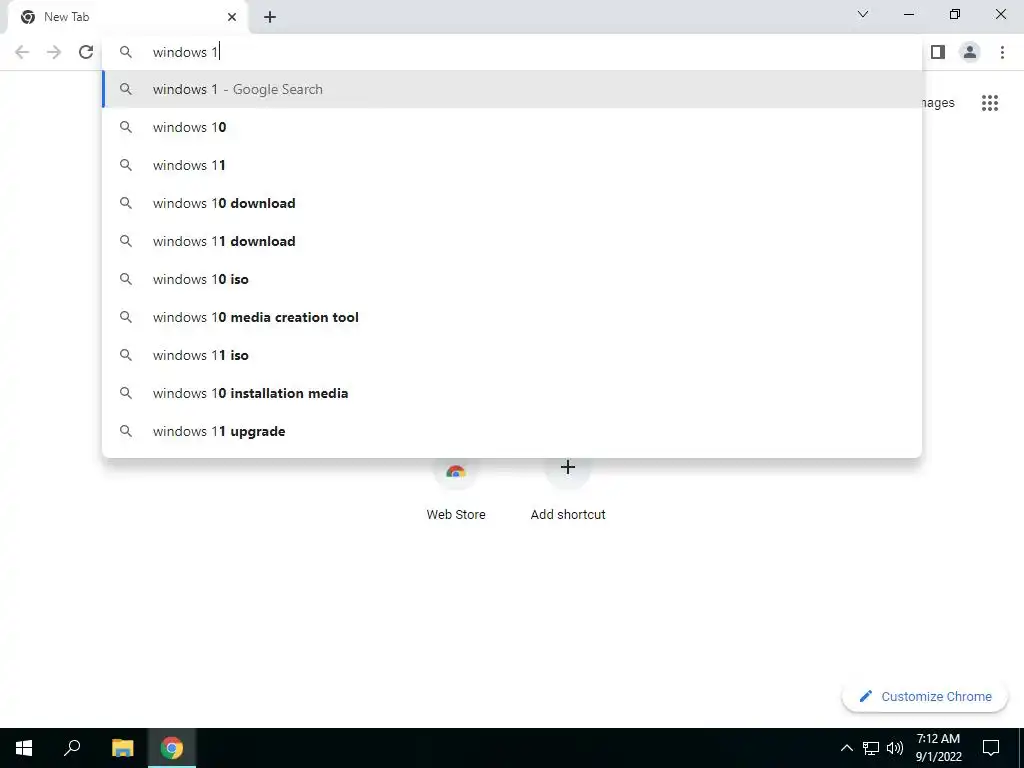Close the New Tab tab
The width and height of the screenshot is (1024, 768).
pyautogui.click(x=232, y=17)
